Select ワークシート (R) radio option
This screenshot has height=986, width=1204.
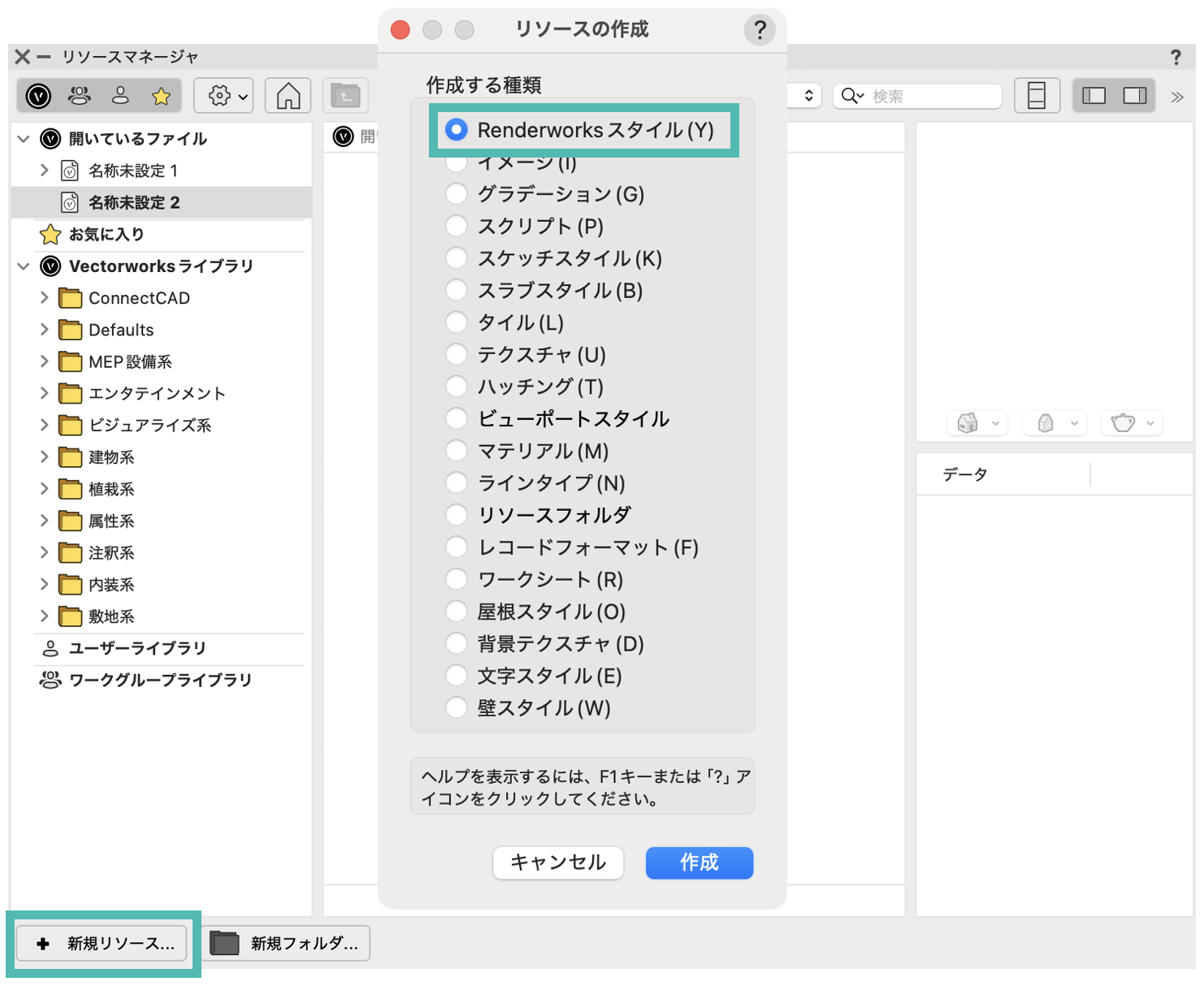[x=457, y=579]
